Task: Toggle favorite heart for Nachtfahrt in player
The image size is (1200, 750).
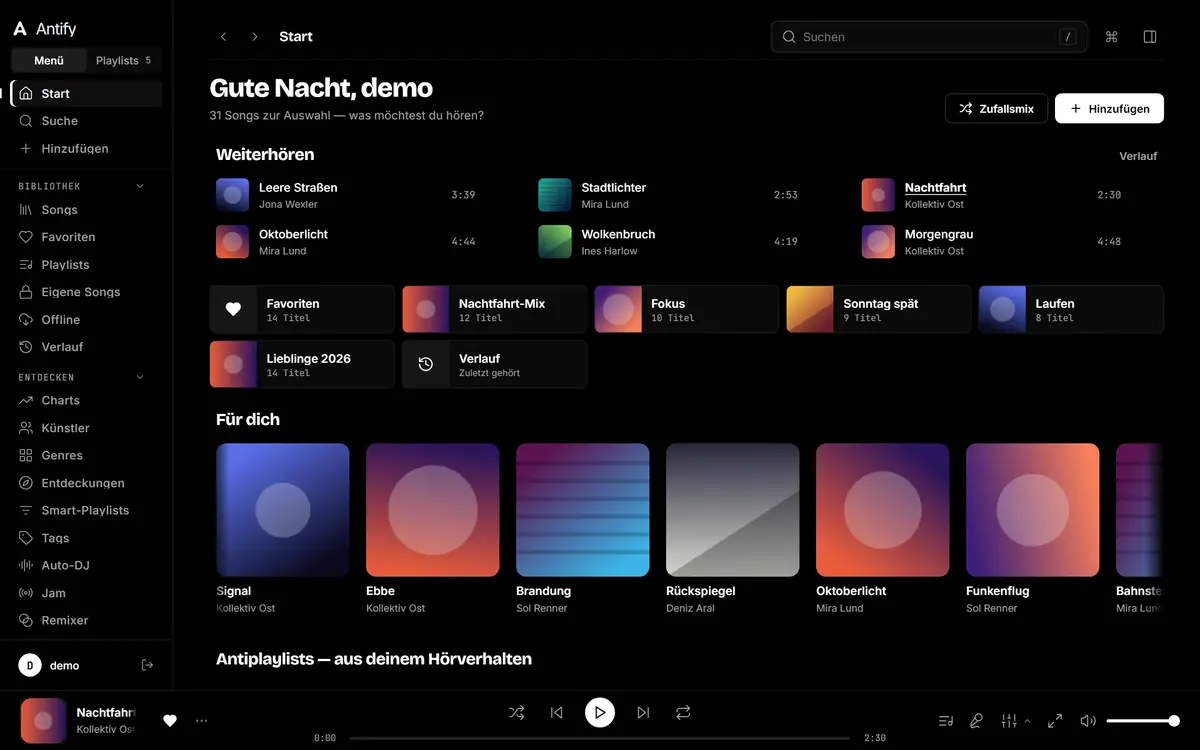Action: pyautogui.click(x=170, y=720)
